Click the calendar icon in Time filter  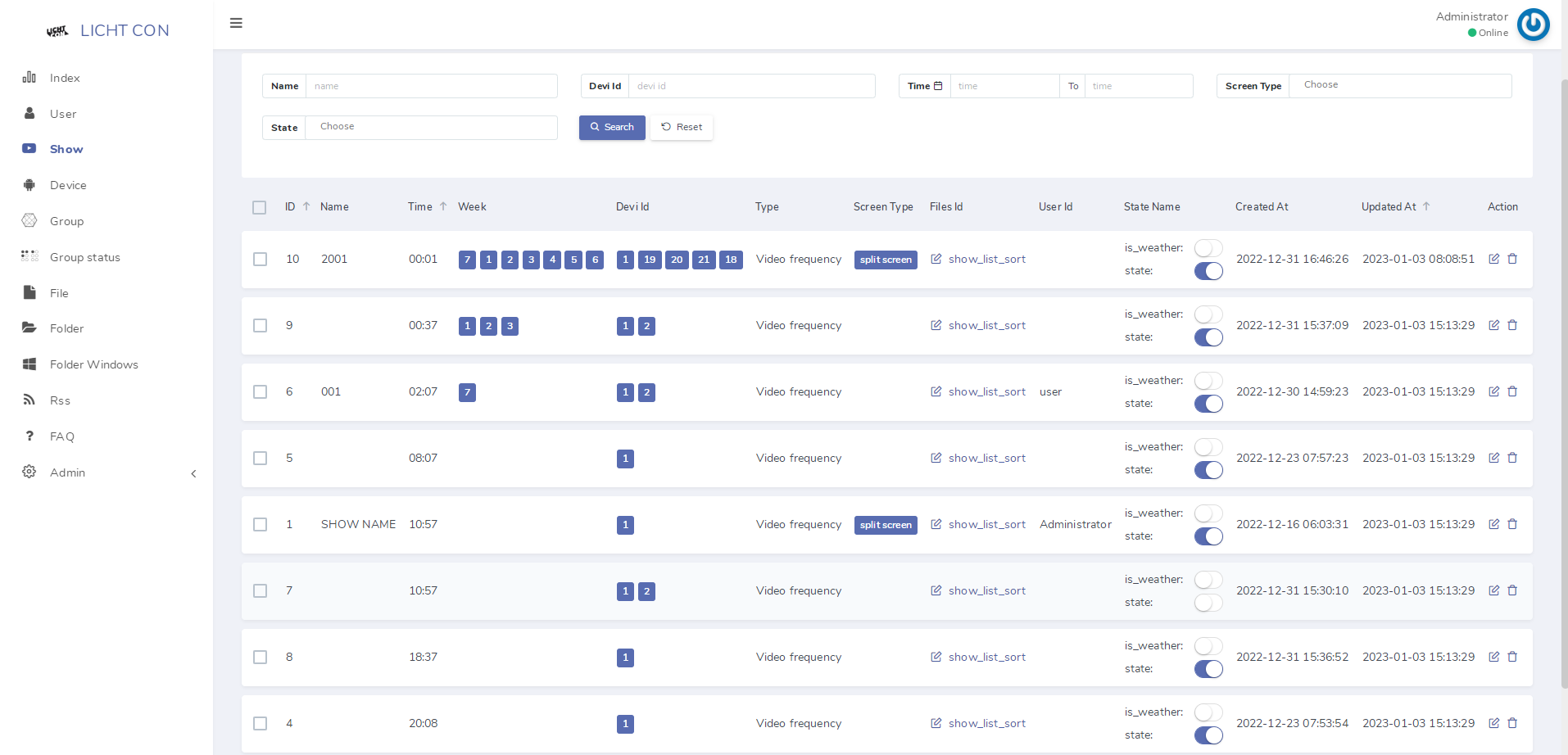[x=938, y=86]
